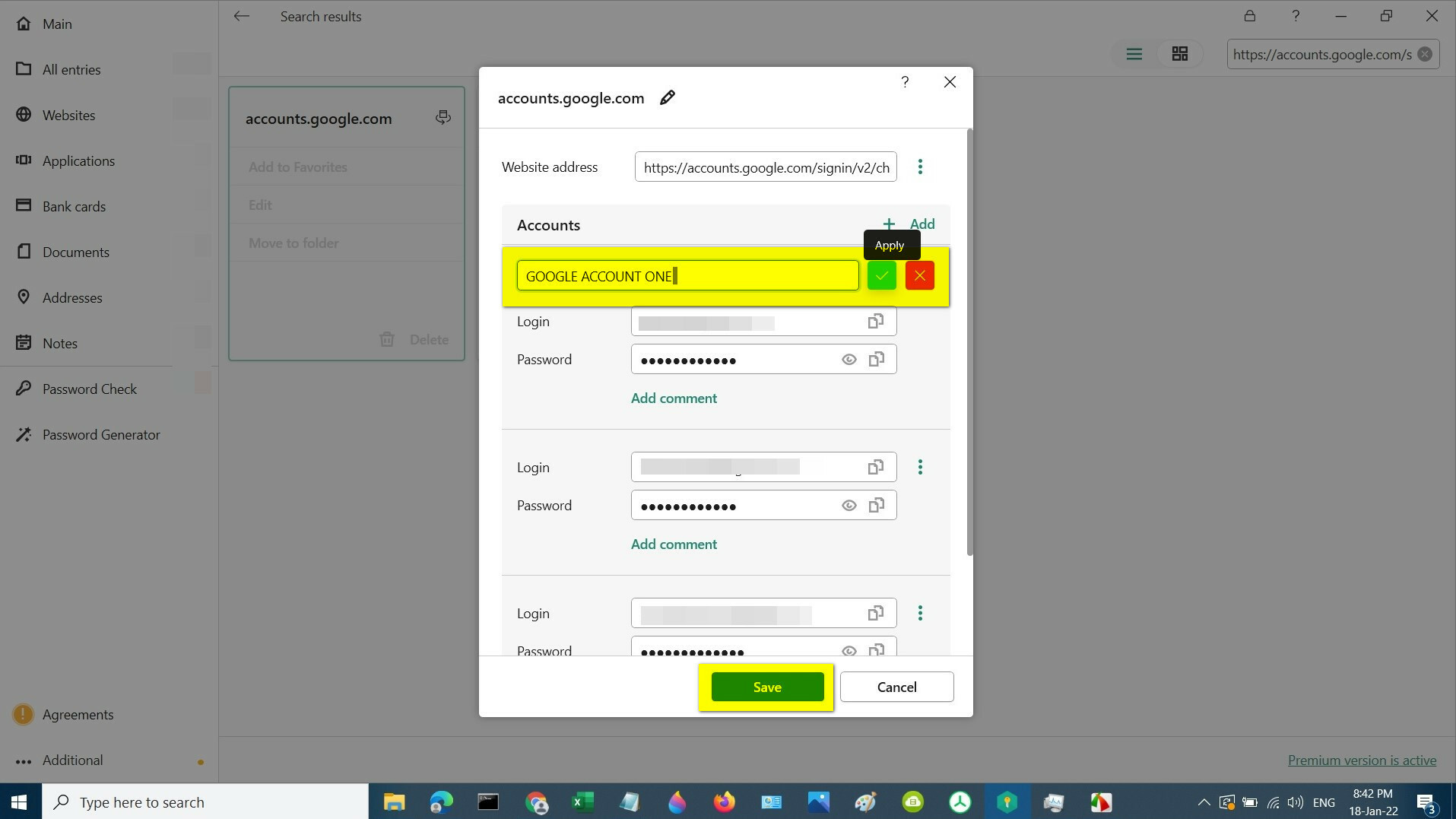Screen dimensions: 1456x819
Task: Open options menu for second account
Action: click(x=920, y=467)
